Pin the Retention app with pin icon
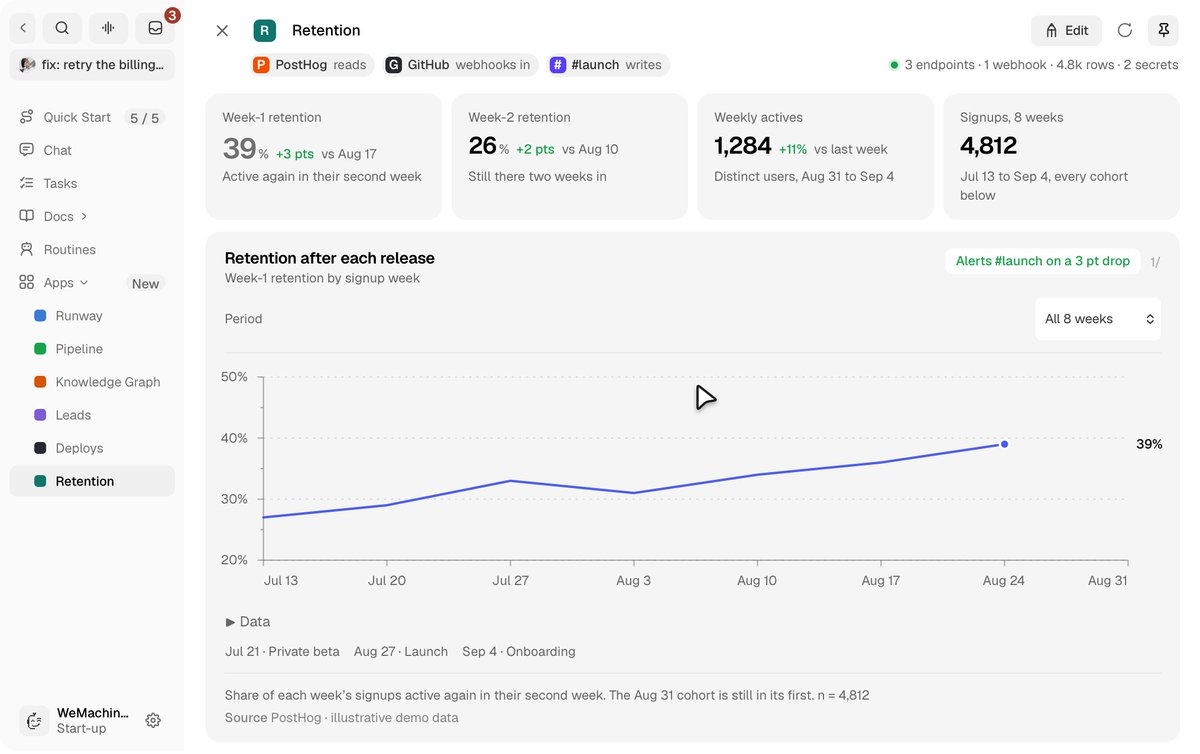The width and height of the screenshot is (1200, 754). pyautogui.click(x=1163, y=30)
